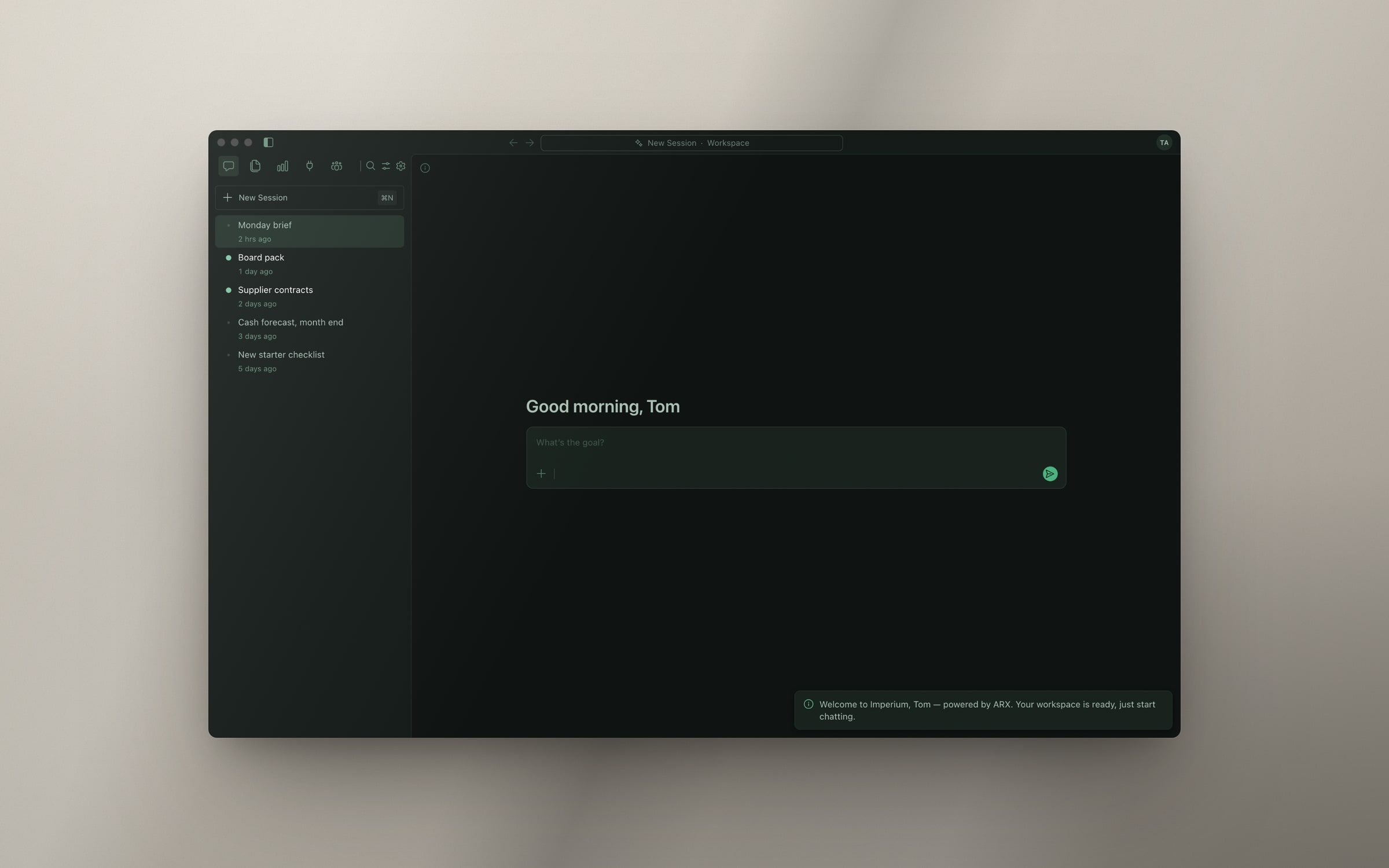Open the settings gear icon
This screenshot has height=868, width=1389.
coord(400,166)
